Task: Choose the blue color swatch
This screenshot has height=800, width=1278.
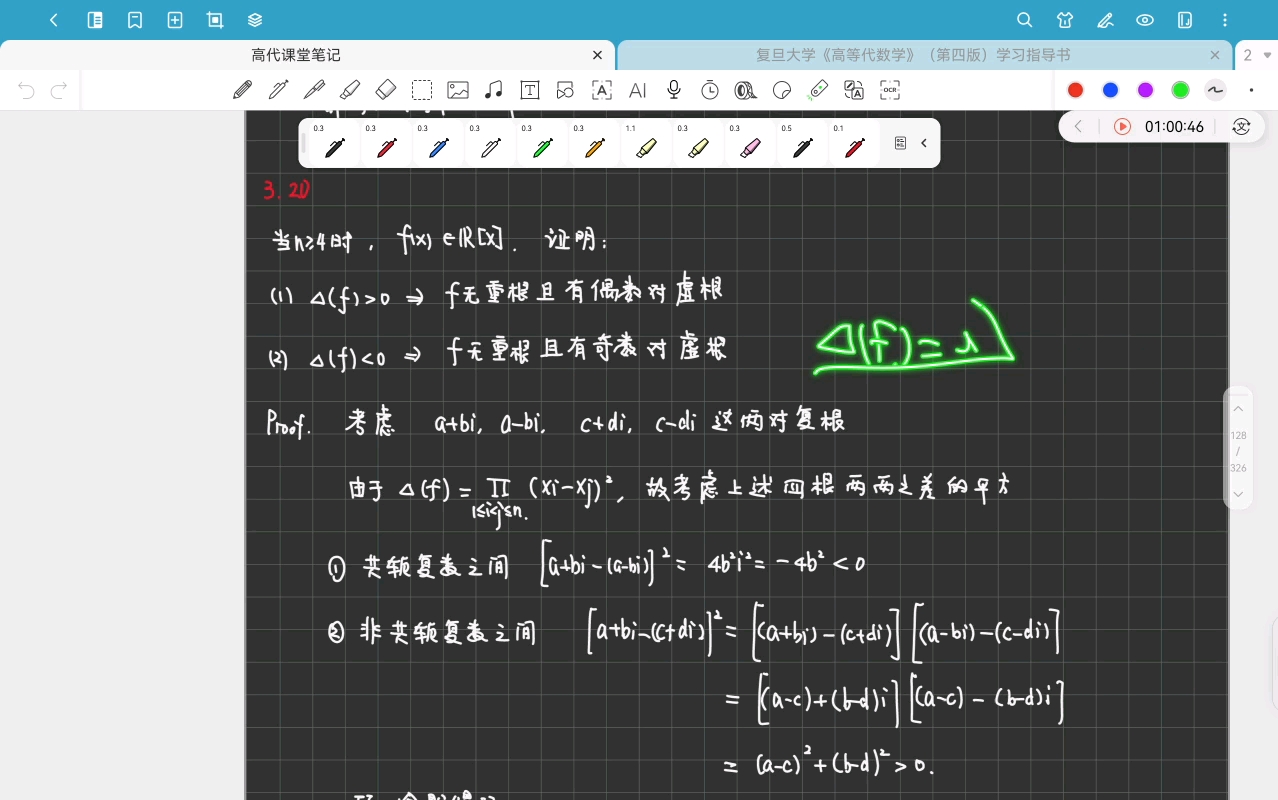Action: 1110,90
